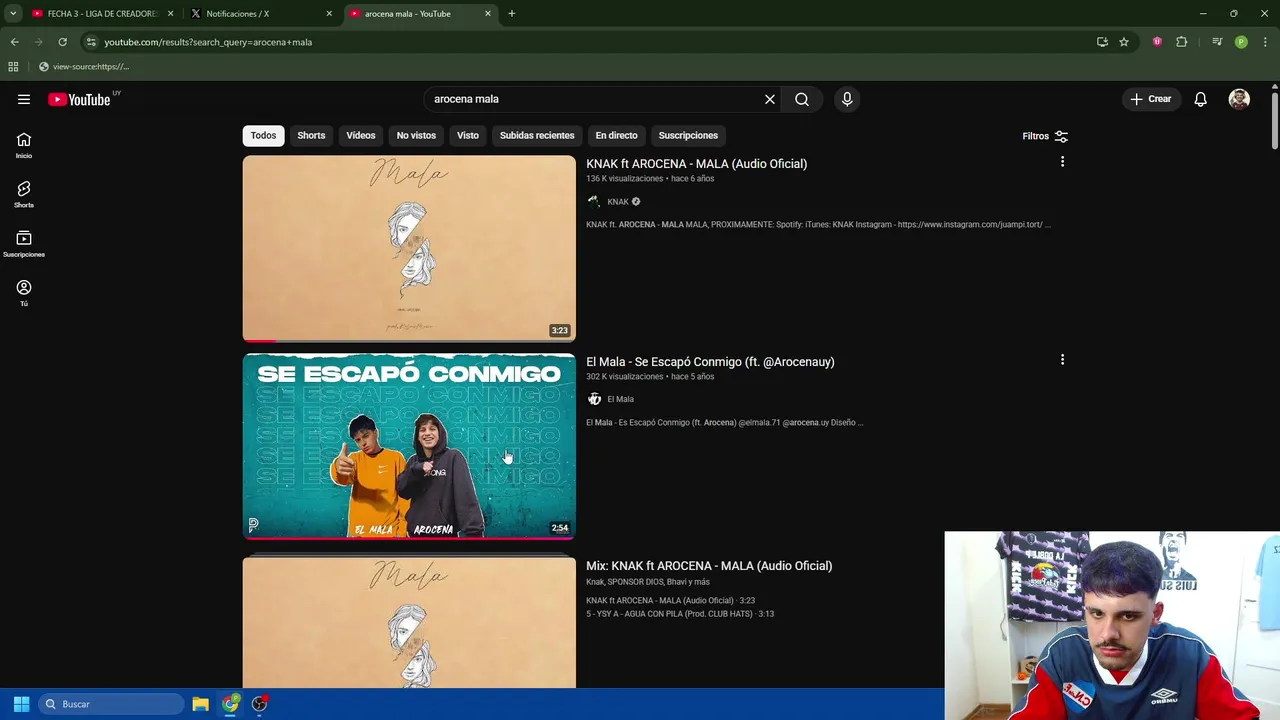The width and height of the screenshot is (1280, 720).
Task: Click the Windows taskbar Buscar box
Action: pos(111,704)
